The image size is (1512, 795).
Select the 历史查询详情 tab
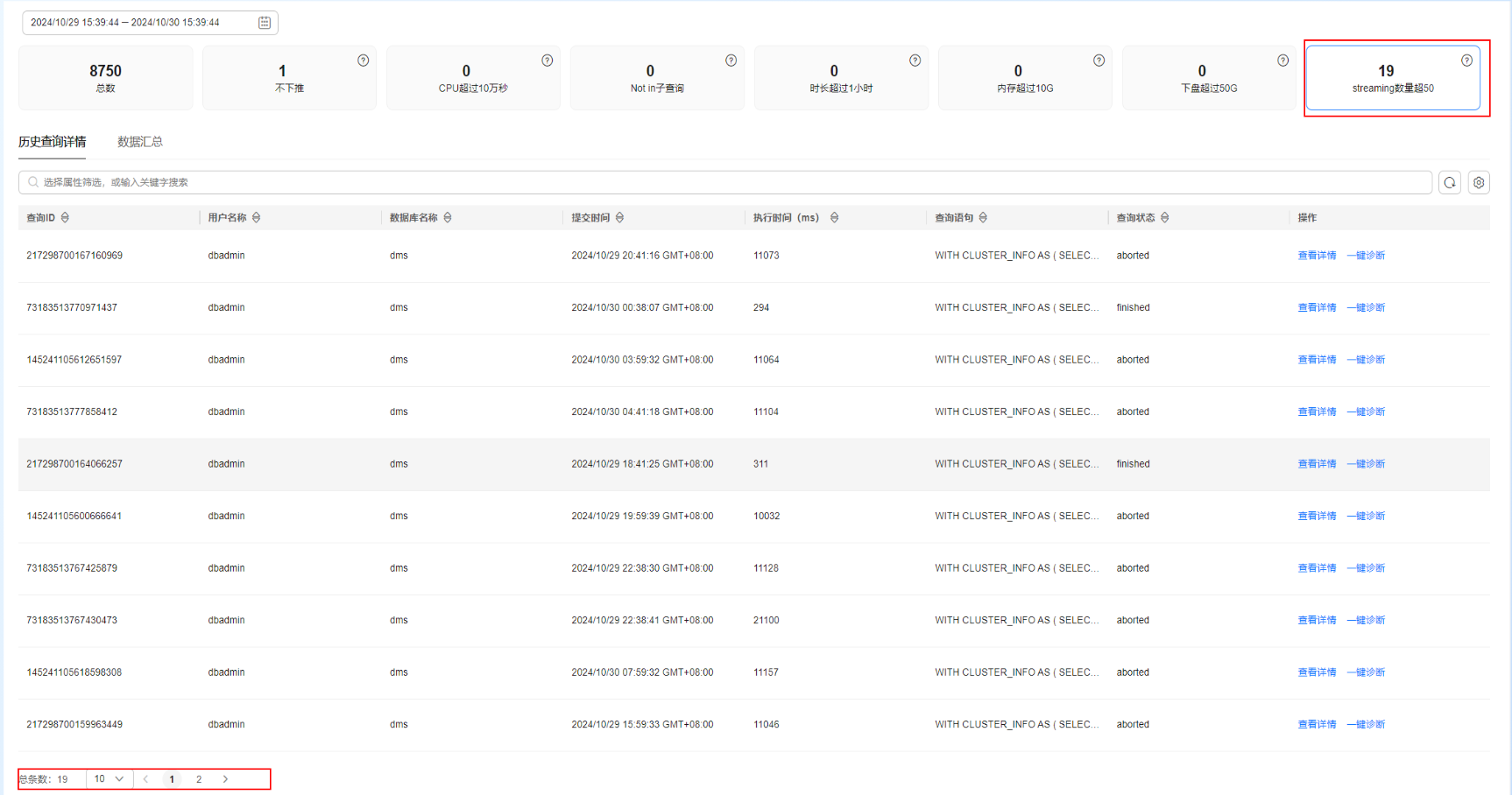[x=52, y=142]
